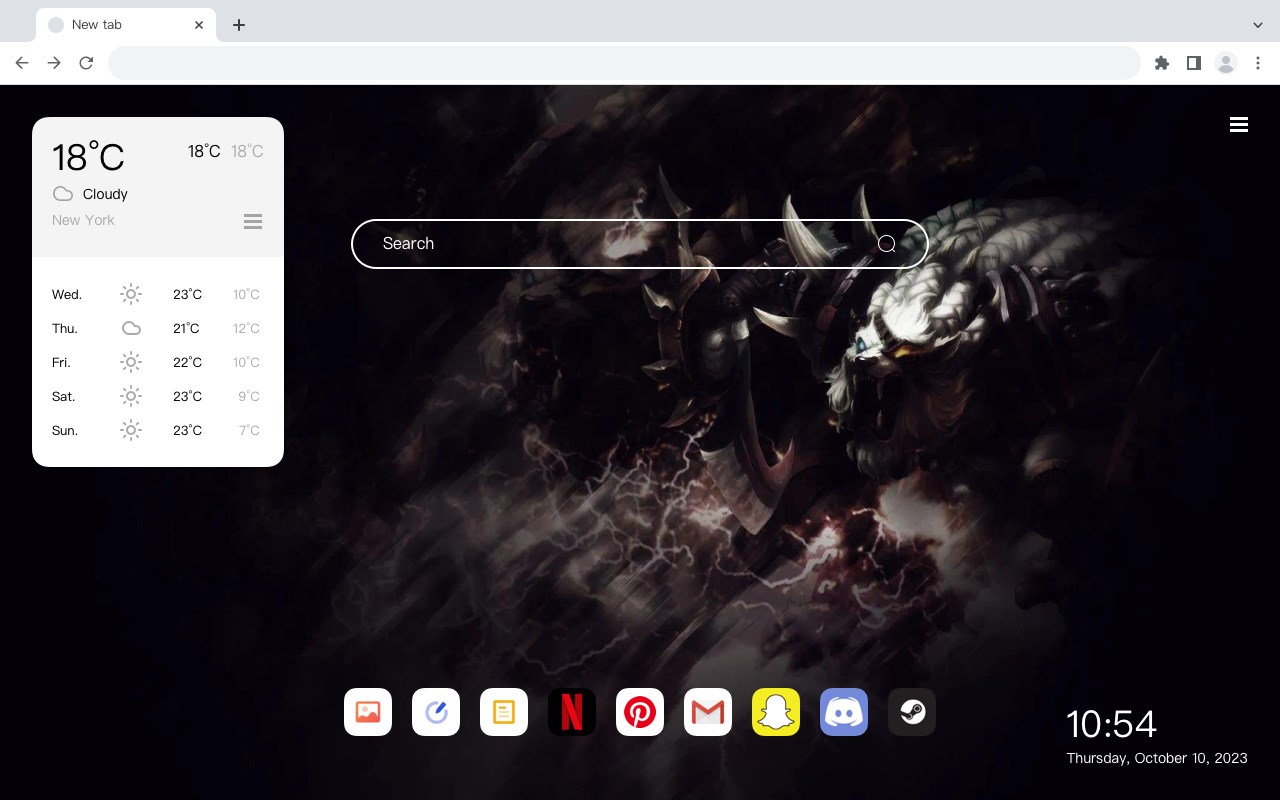Click Sunday's sunny forecast icon
The width and height of the screenshot is (1280, 800).
click(131, 430)
